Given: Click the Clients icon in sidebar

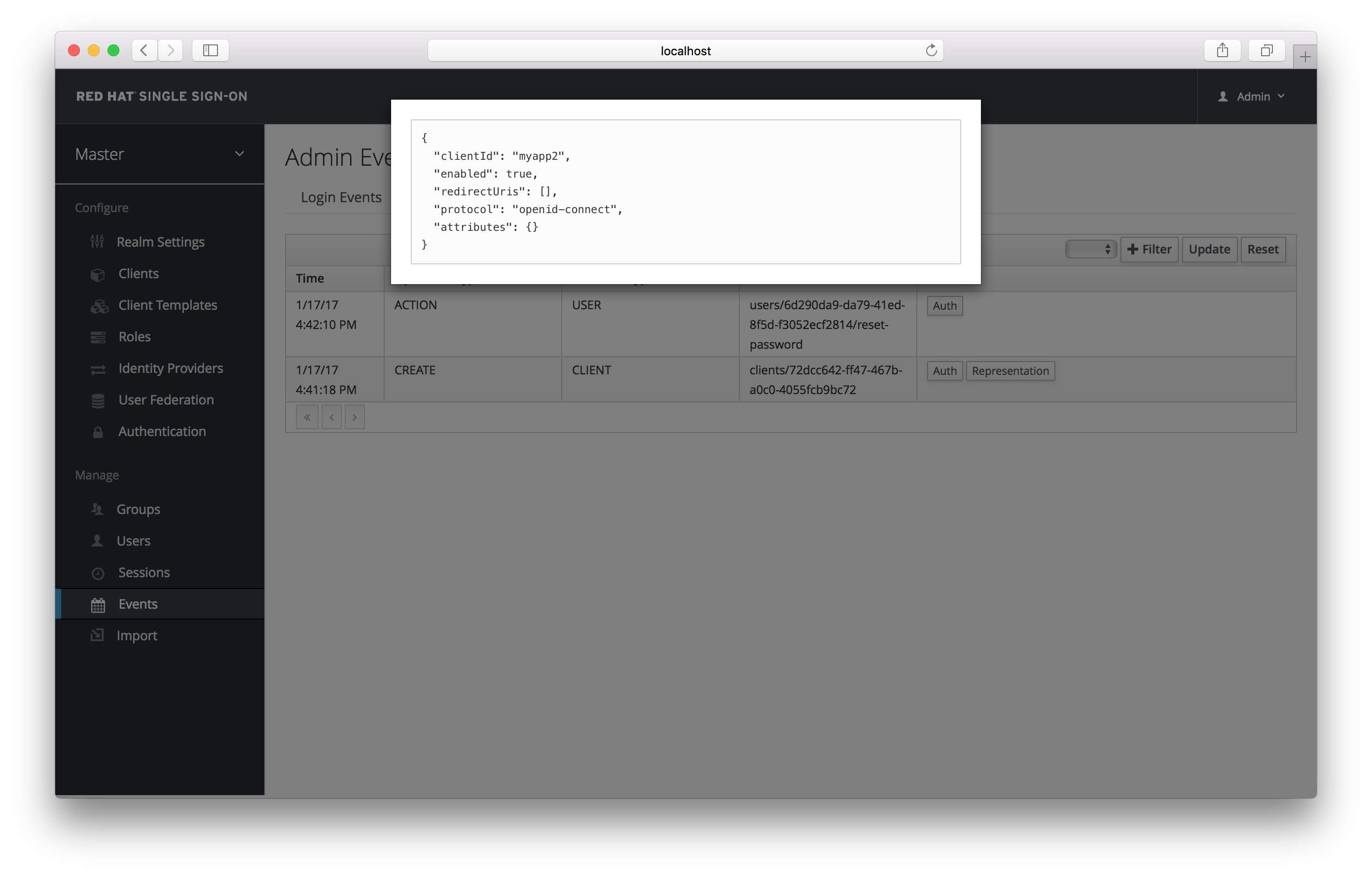Looking at the screenshot, I should pyautogui.click(x=98, y=273).
